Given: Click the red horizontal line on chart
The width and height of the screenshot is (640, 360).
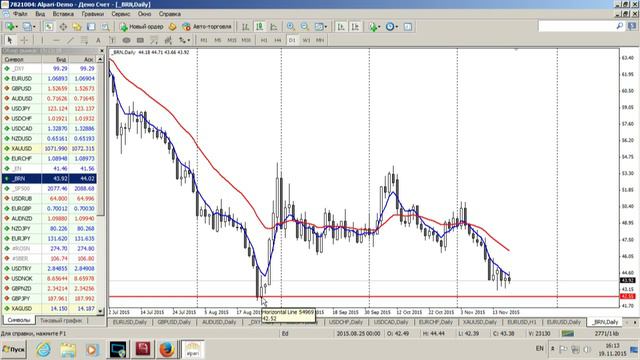Looking at the screenshot, I should click(364, 297).
